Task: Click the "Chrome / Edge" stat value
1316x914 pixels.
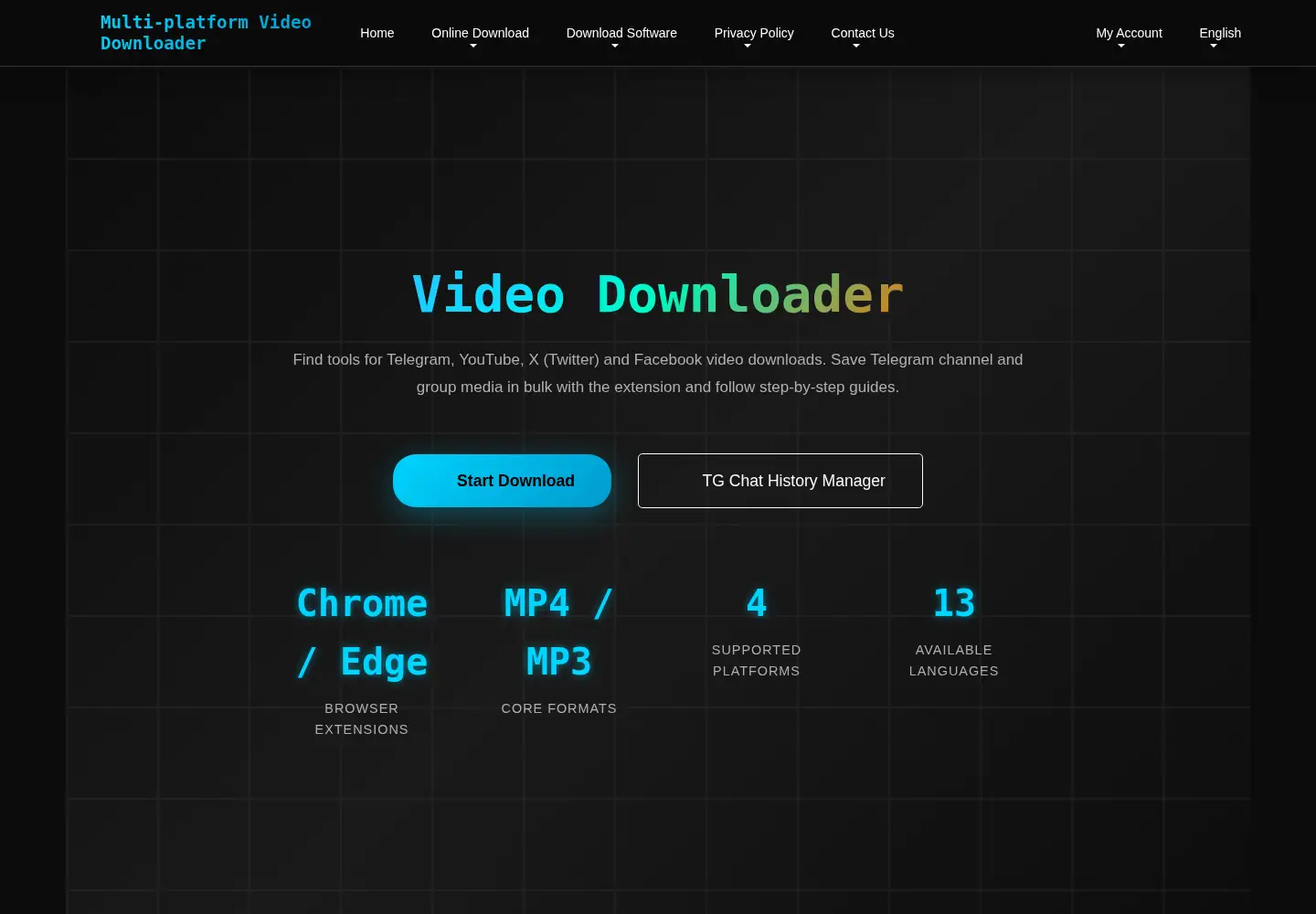Action: pos(362,632)
